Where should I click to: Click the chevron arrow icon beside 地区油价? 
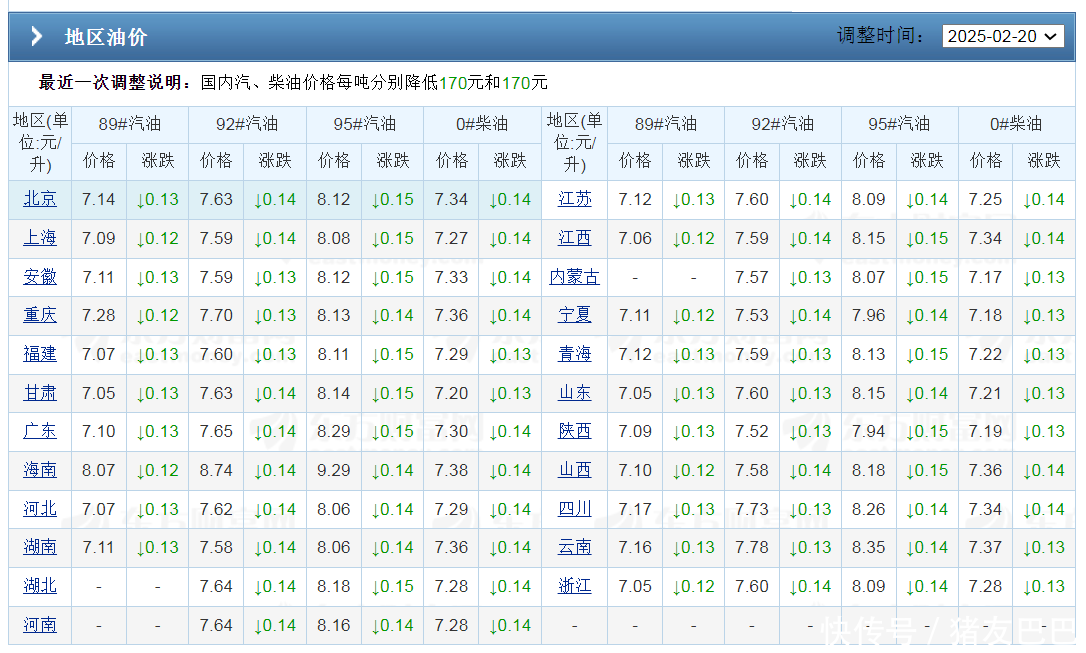click(37, 37)
